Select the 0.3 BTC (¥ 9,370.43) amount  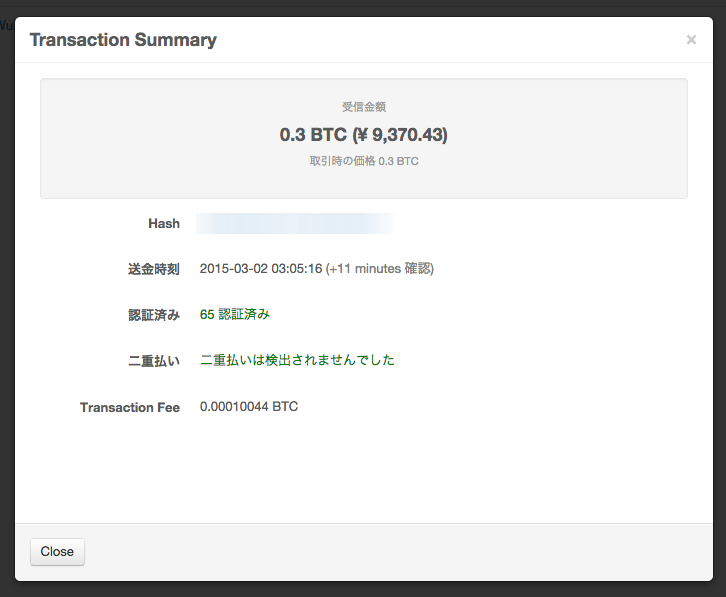click(x=363, y=134)
